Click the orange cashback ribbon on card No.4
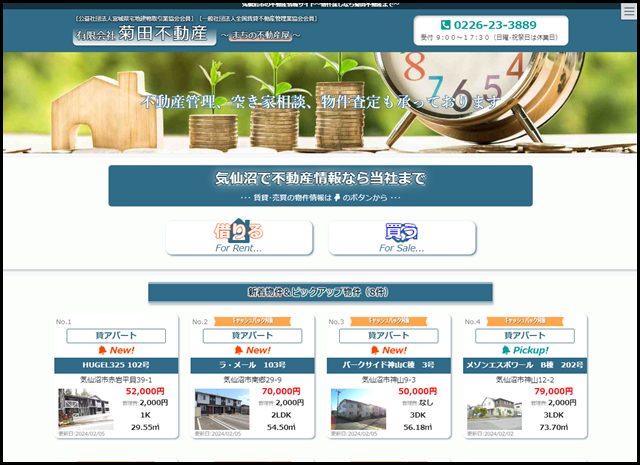The image size is (640, 465). pyautogui.click(x=525, y=321)
